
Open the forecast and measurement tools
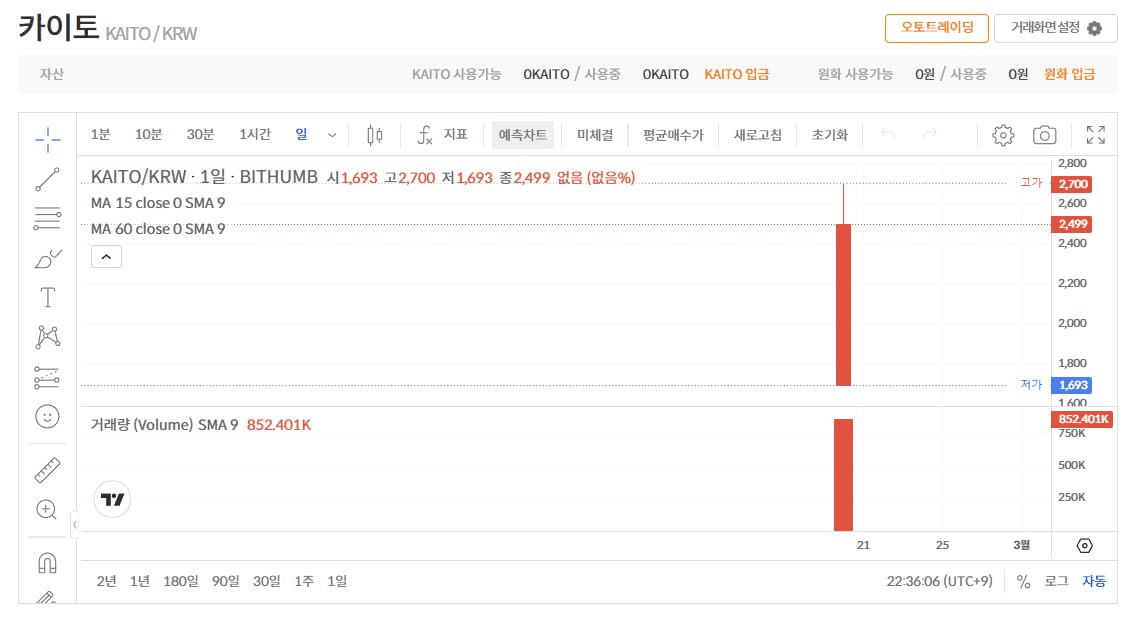click(48, 377)
